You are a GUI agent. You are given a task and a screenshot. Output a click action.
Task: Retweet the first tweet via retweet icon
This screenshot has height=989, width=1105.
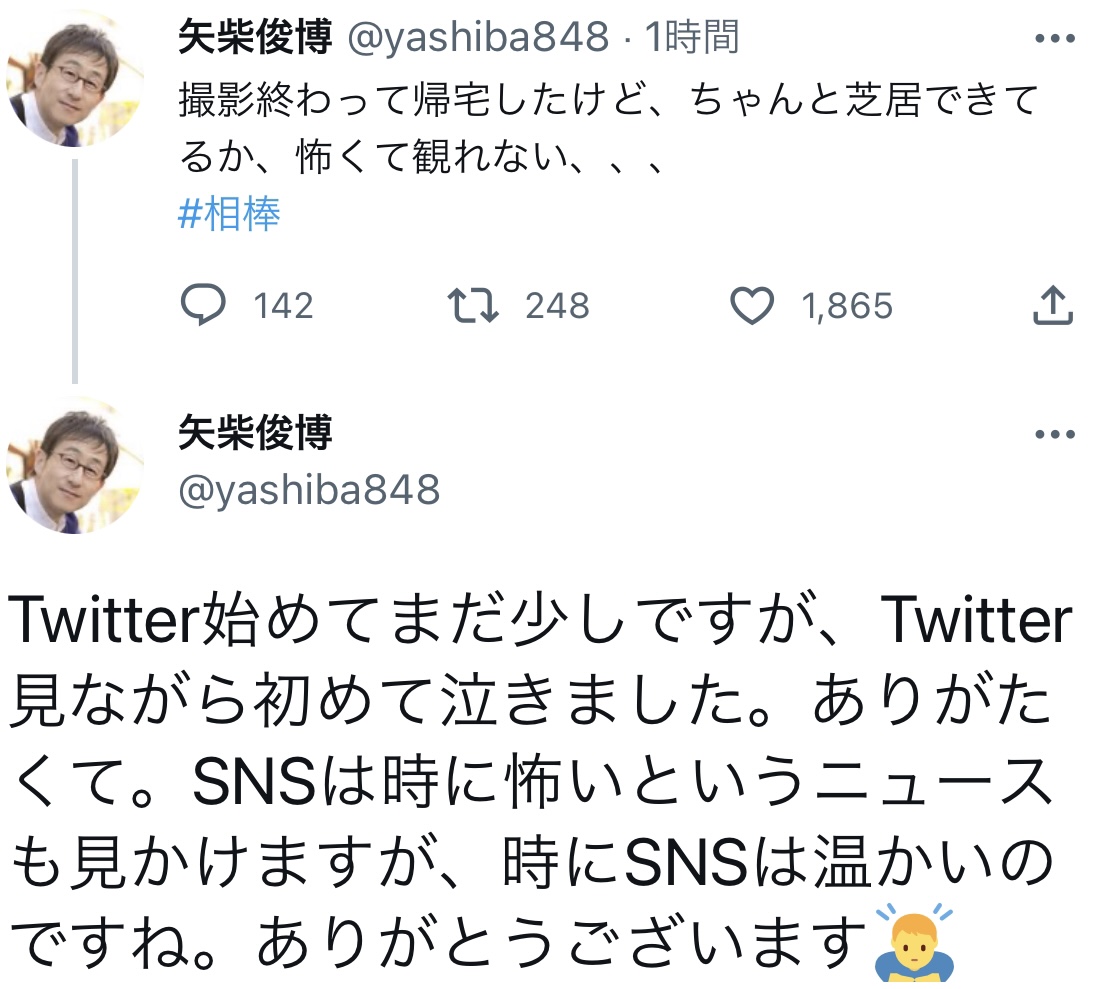tap(473, 306)
